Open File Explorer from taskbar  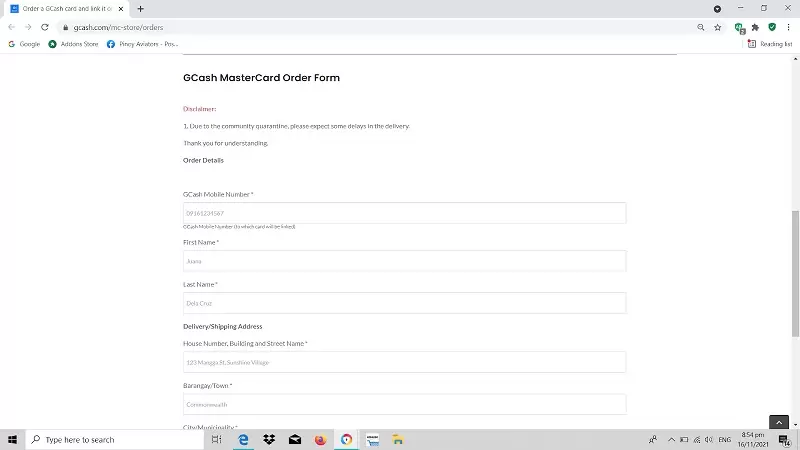point(398,440)
